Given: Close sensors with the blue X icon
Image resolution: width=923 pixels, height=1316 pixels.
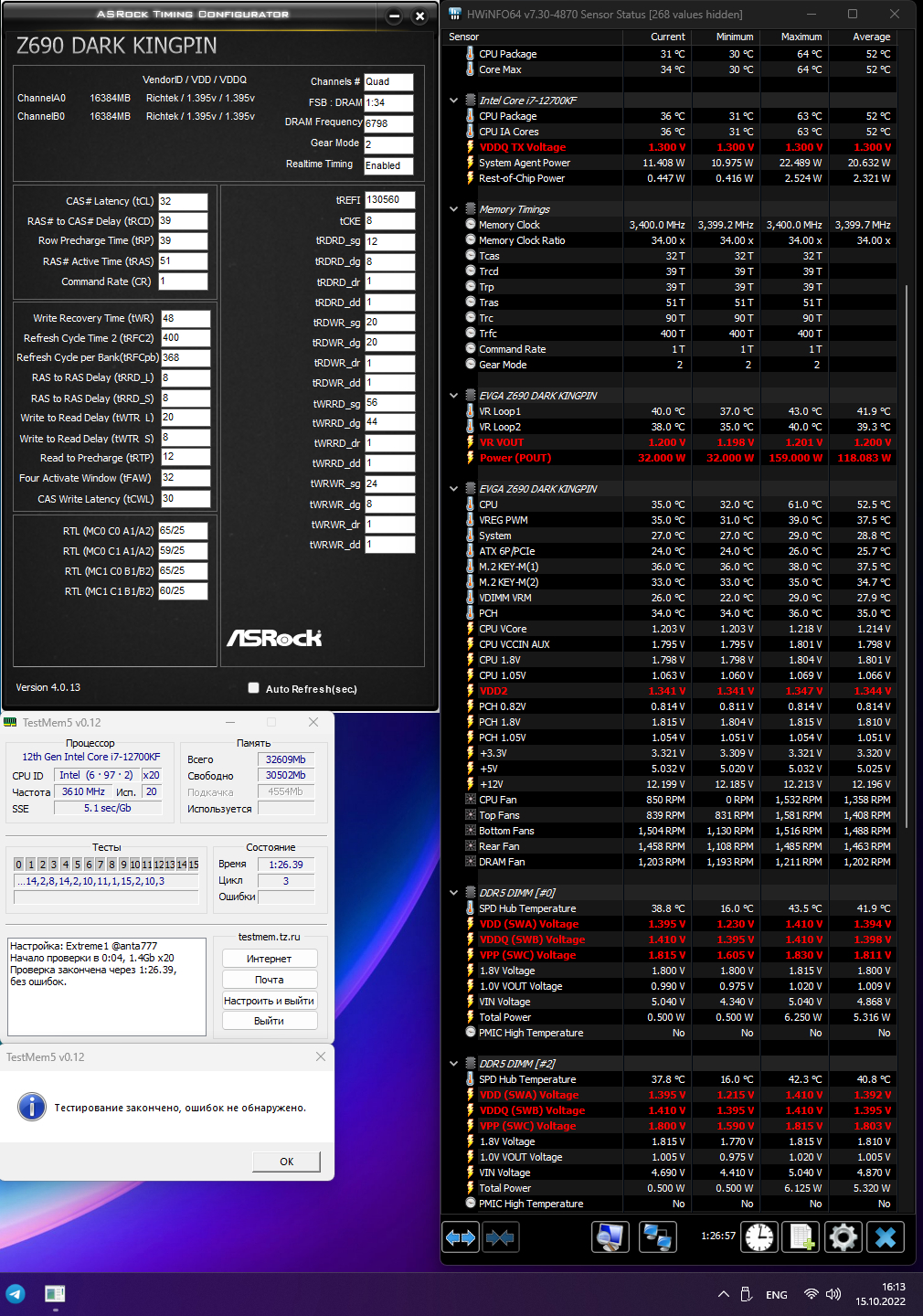Looking at the screenshot, I should click(x=886, y=1237).
